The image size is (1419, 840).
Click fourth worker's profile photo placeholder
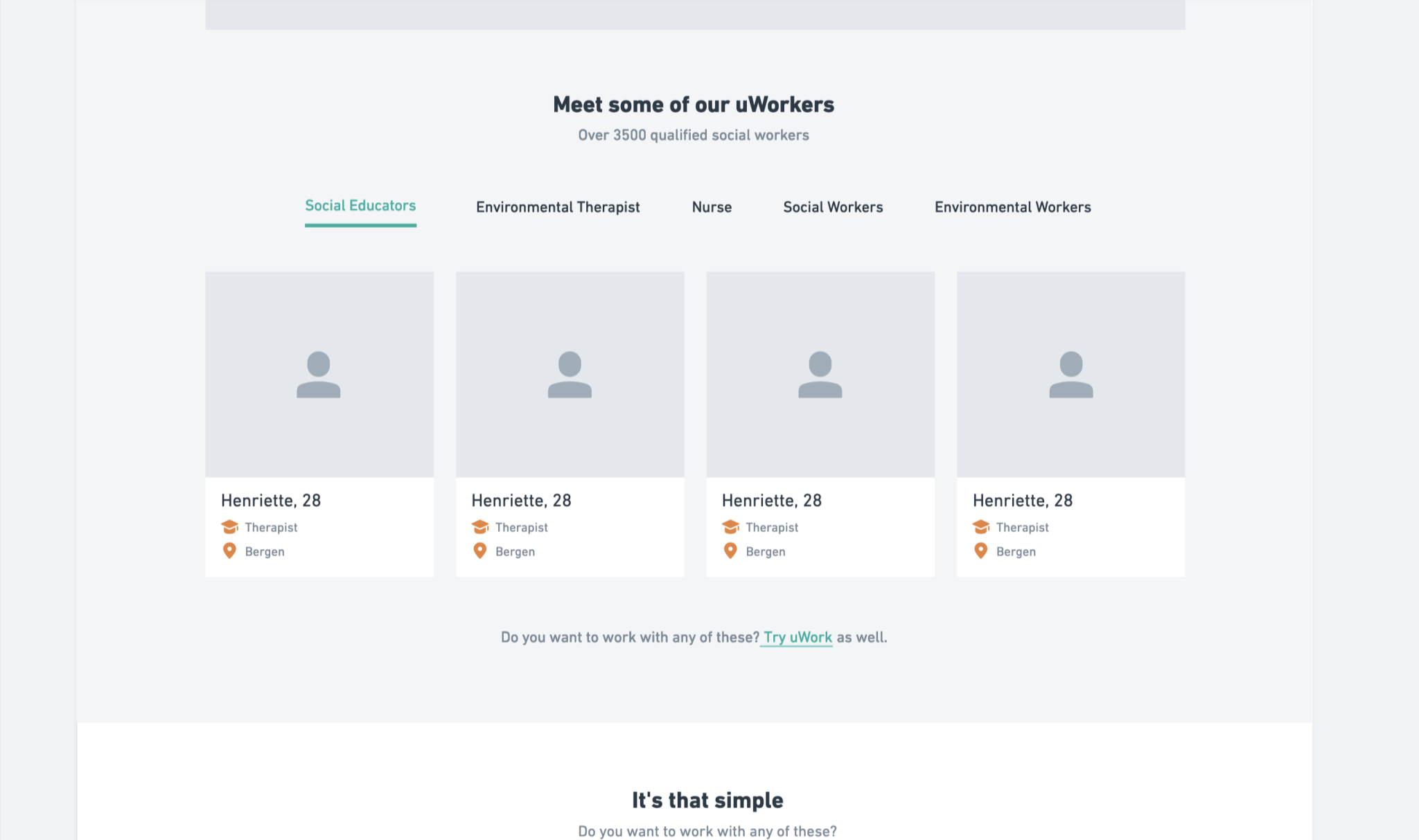pyautogui.click(x=1070, y=374)
